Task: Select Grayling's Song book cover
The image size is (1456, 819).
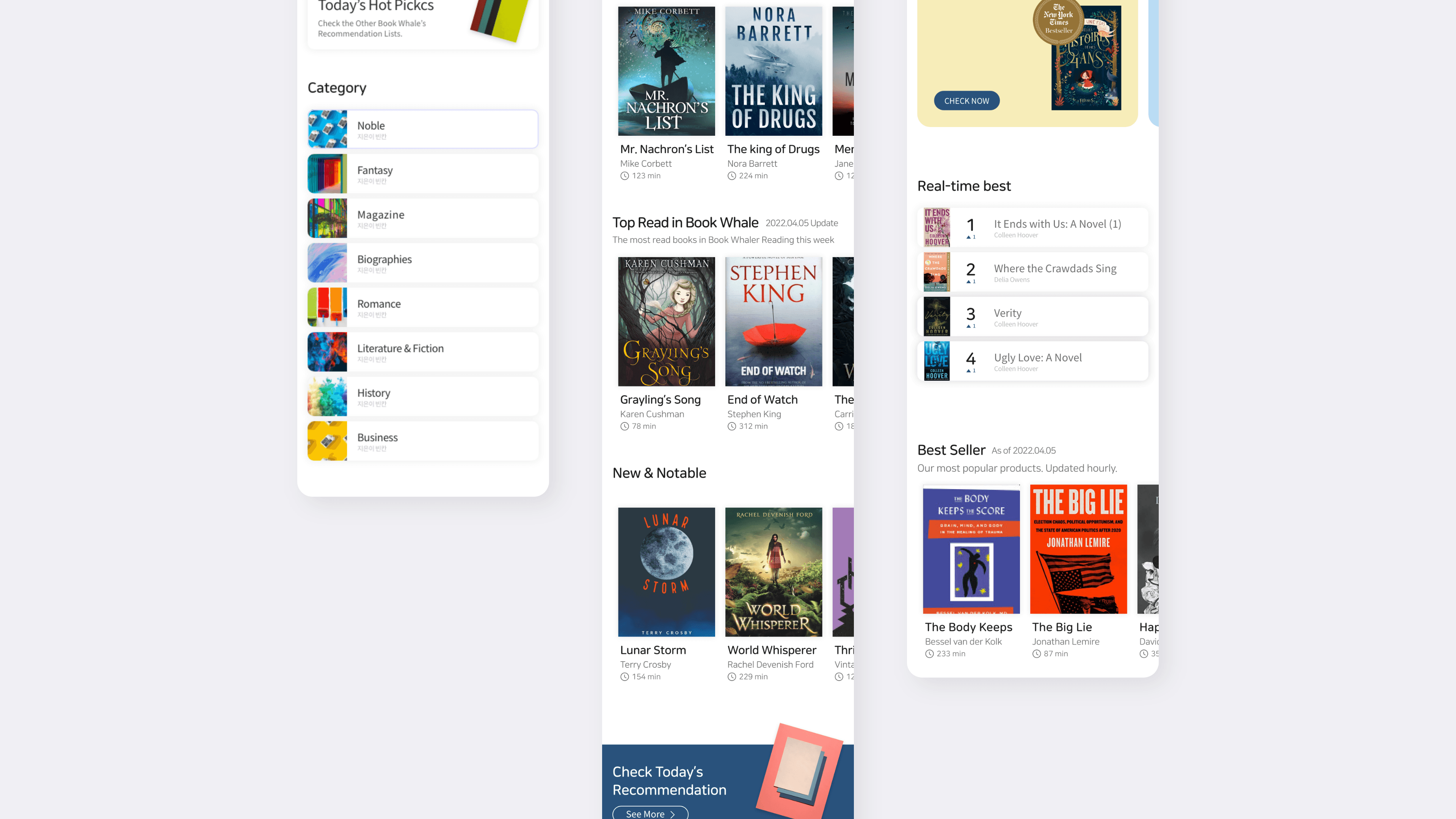Action: point(667,322)
